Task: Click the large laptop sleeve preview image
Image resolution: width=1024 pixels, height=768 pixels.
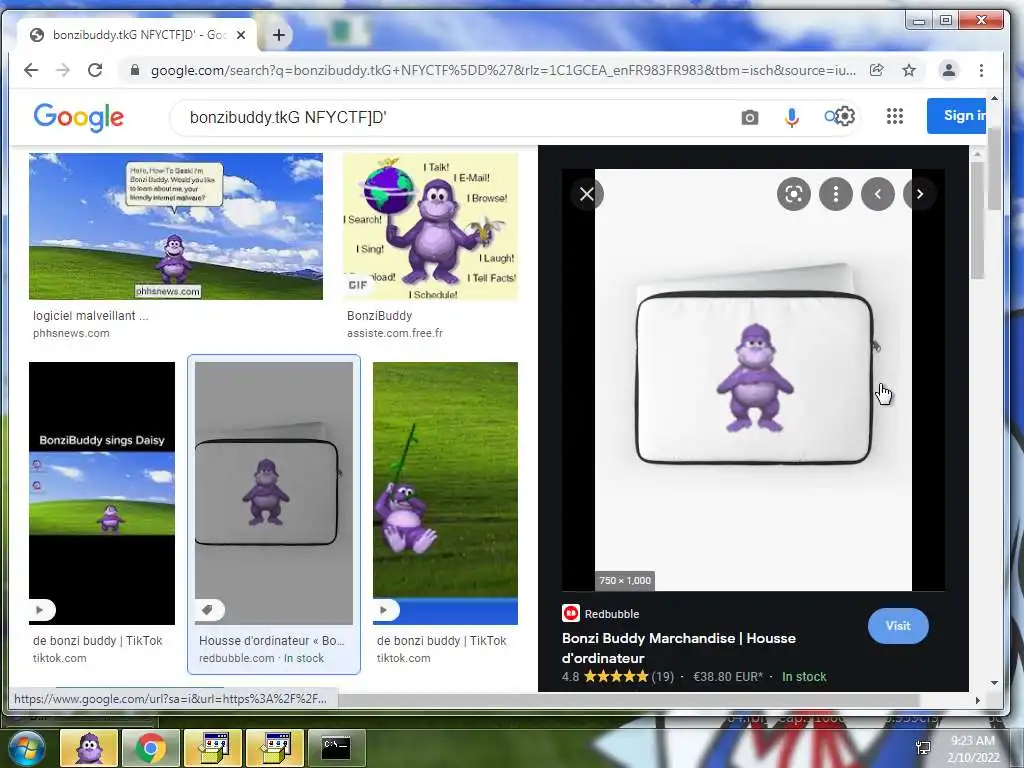Action: pyautogui.click(x=753, y=380)
